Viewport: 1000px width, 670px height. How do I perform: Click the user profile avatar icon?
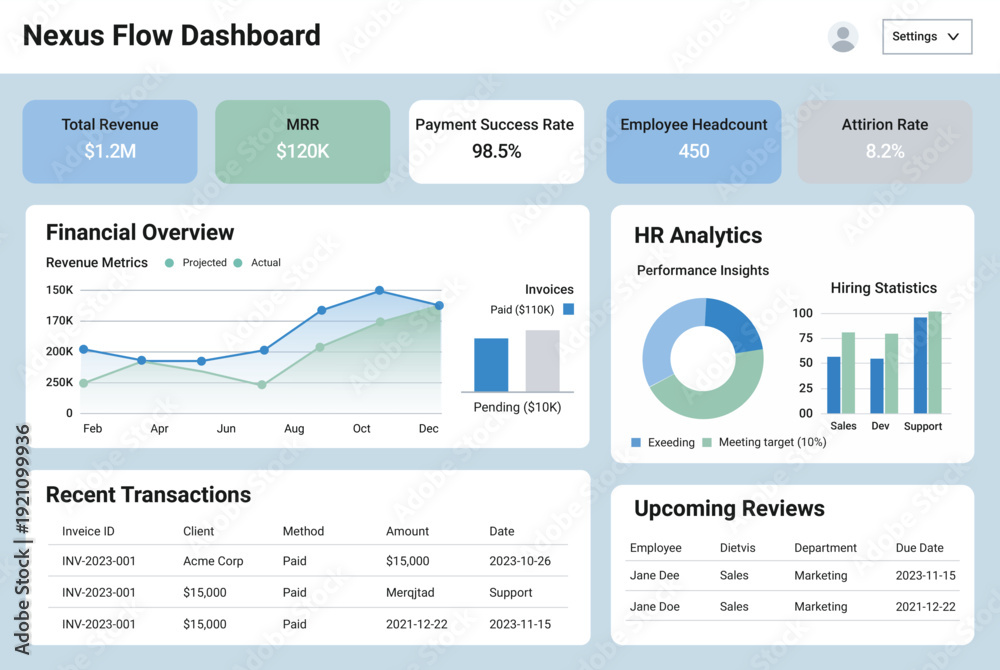click(x=842, y=37)
